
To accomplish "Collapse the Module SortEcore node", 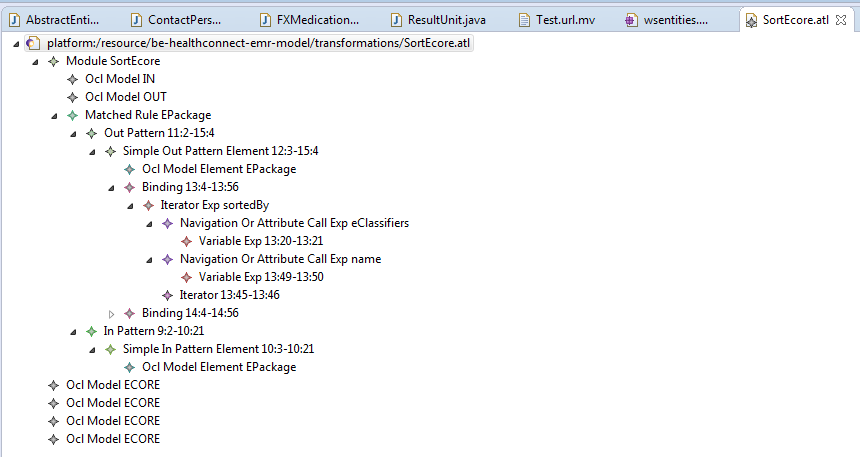I will pos(35,61).
